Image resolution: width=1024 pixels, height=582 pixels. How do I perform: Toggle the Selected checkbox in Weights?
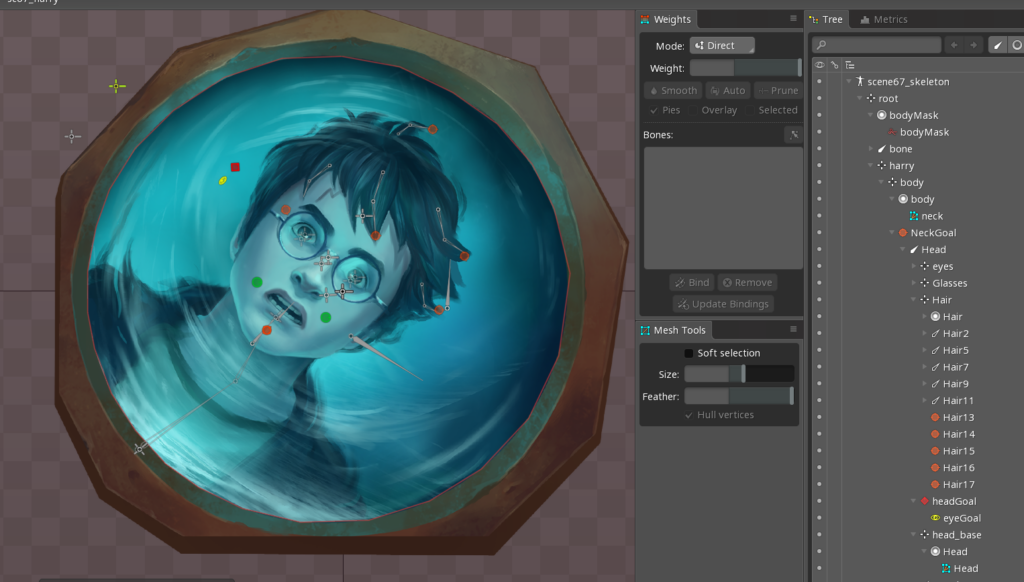(750, 110)
